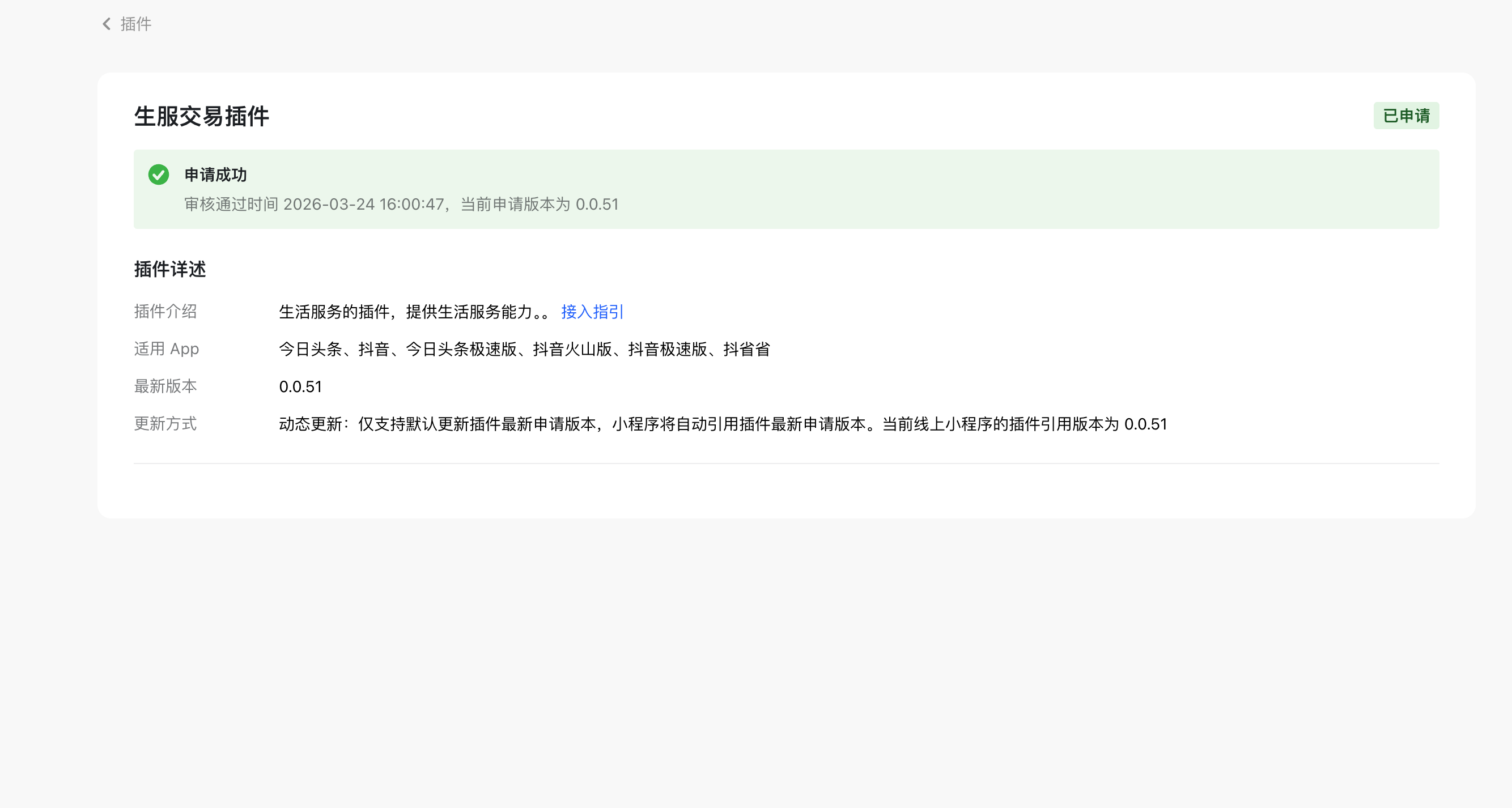
Task: Click the 适用 App field label
Action: point(166,349)
